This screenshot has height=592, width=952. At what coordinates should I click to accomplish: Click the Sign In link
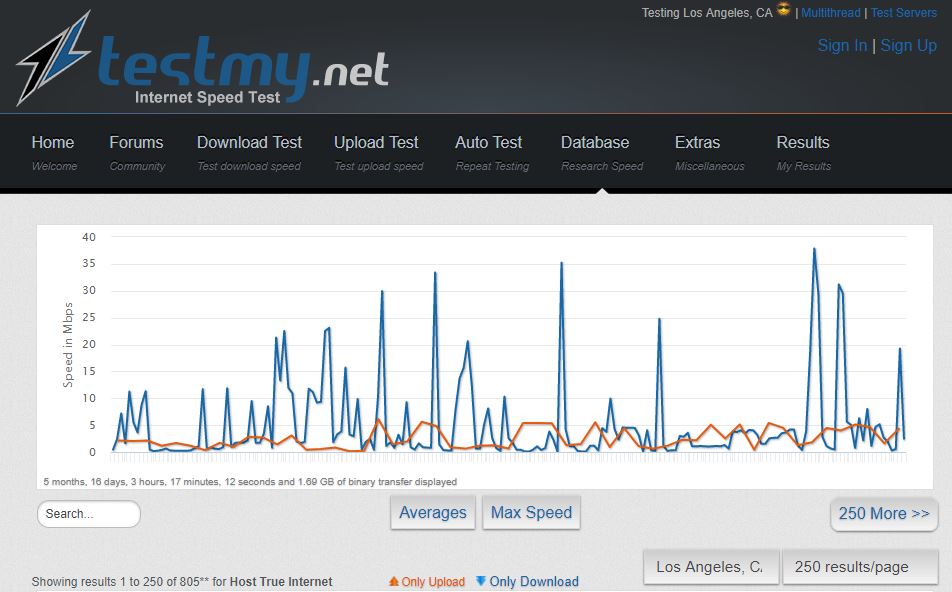click(x=842, y=46)
